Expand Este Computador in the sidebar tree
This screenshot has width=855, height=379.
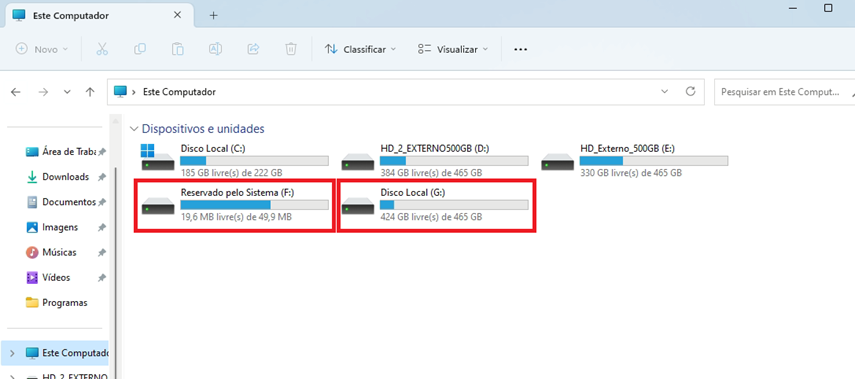13,353
